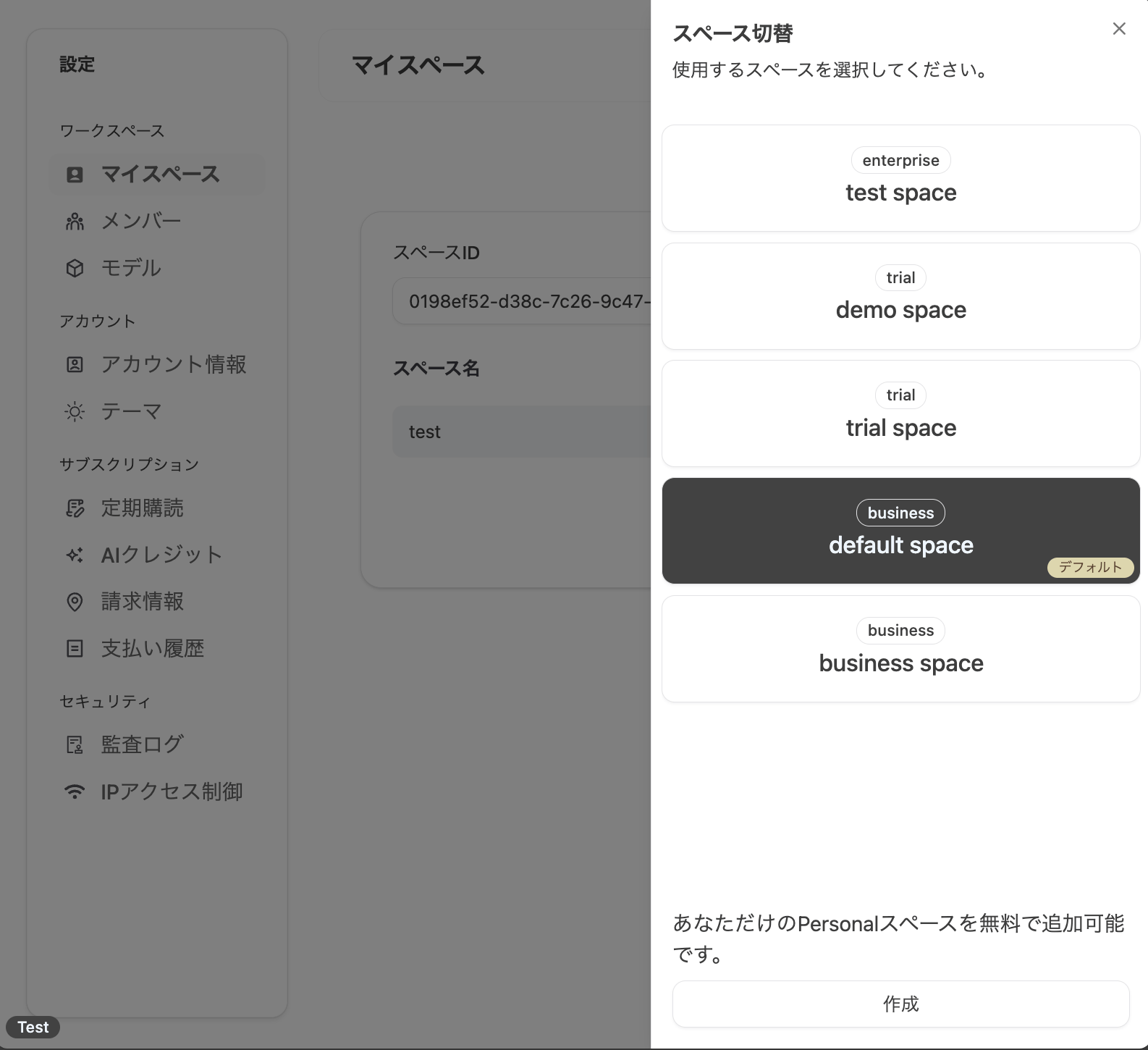Click the Test badge at bottom left
Viewport: 1148px width, 1050px height.
pyautogui.click(x=33, y=1027)
